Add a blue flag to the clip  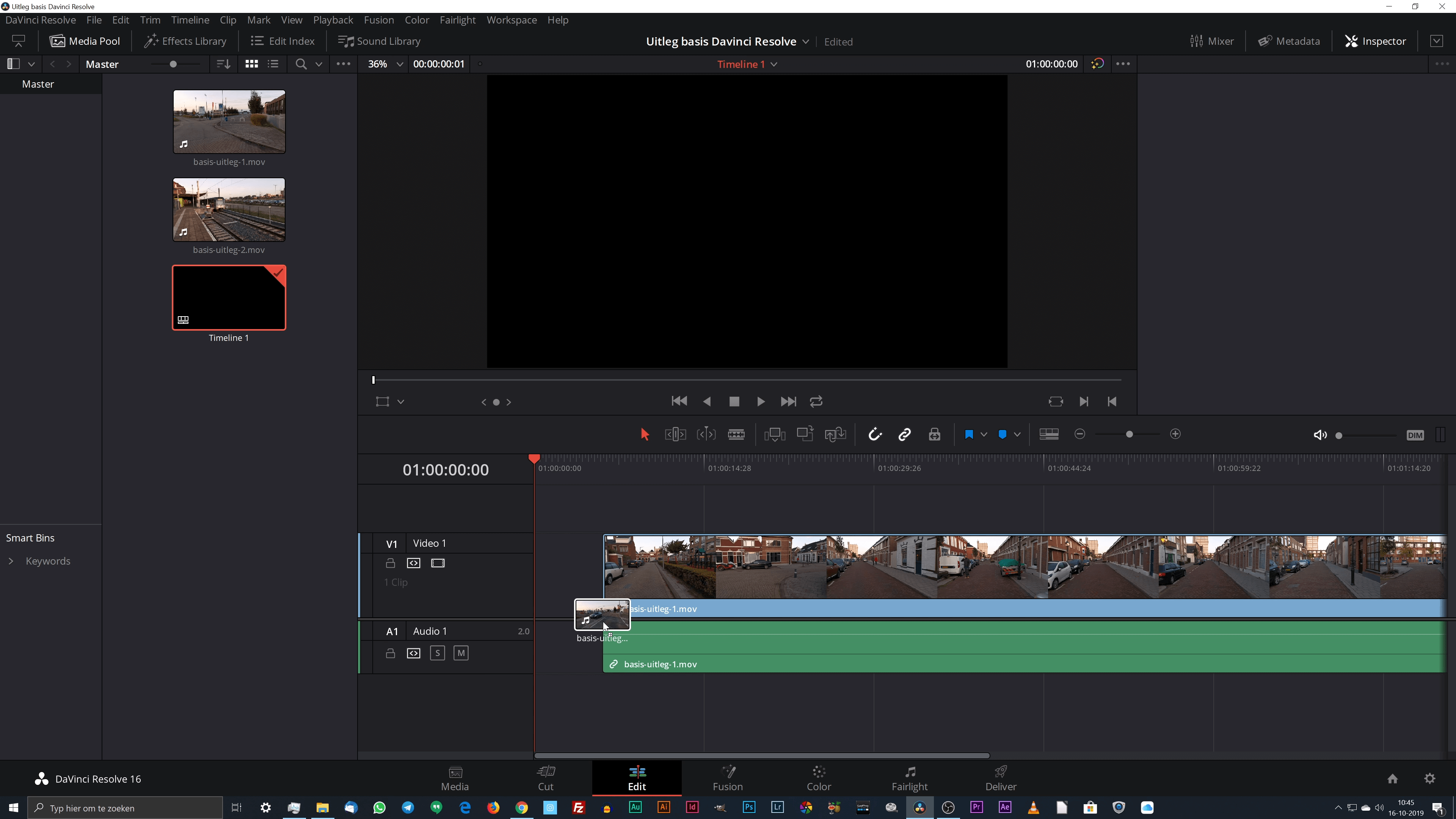coord(969,434)
